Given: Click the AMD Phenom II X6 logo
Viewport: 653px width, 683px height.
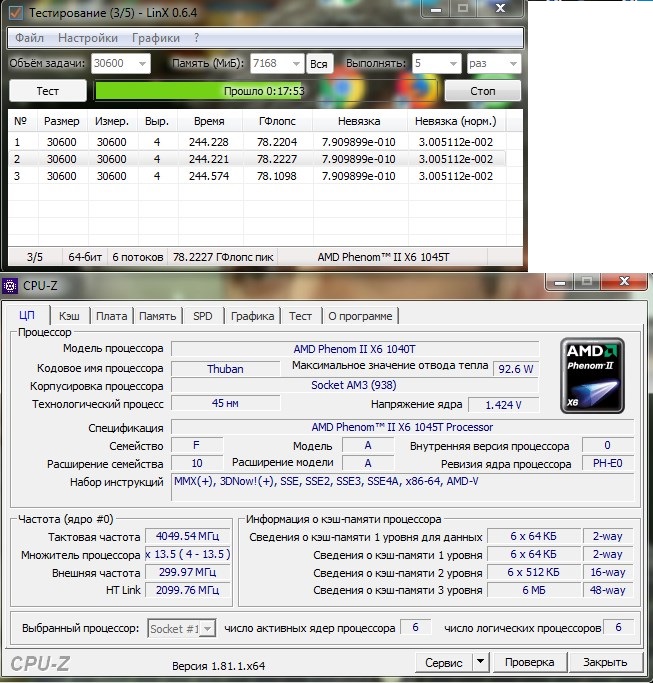Looking at the screenshot, I should [x=592, y=375].
